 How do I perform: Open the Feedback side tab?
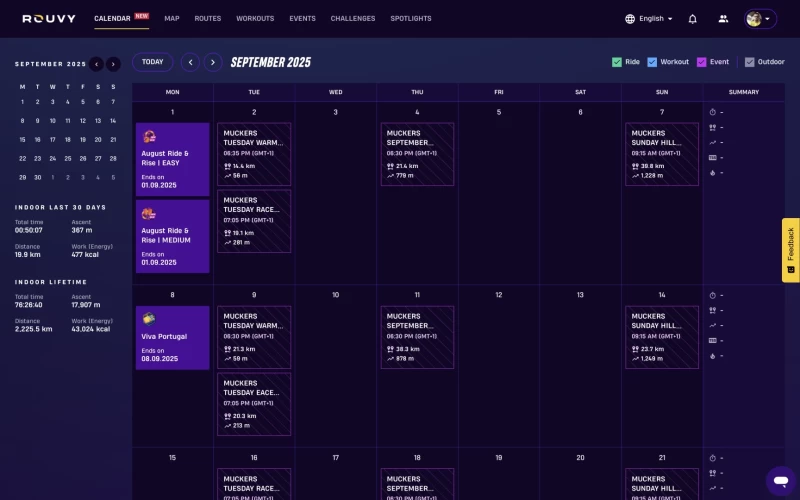pos(790,250)
